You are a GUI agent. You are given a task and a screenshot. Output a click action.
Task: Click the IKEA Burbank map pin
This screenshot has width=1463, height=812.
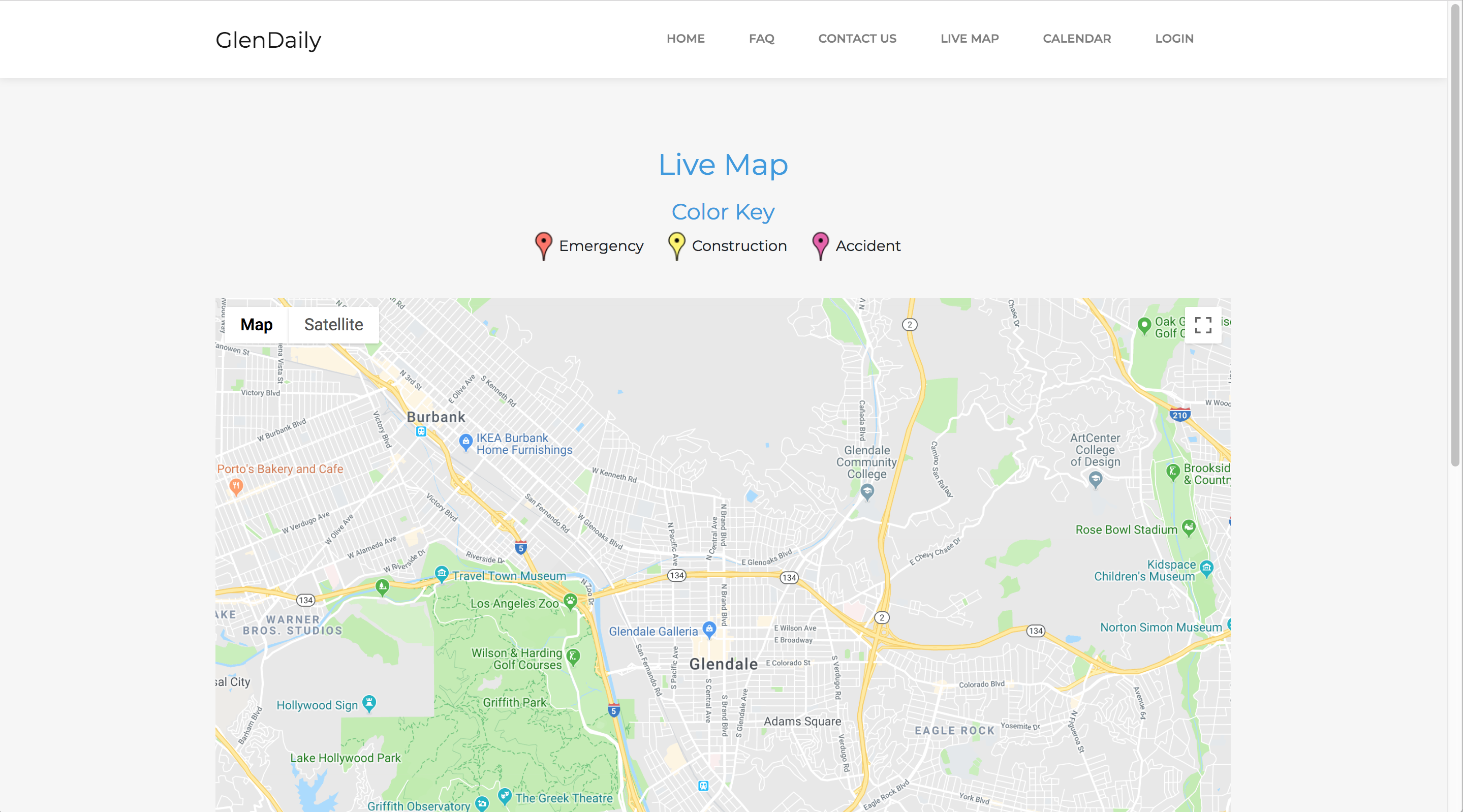pos(465,443)
